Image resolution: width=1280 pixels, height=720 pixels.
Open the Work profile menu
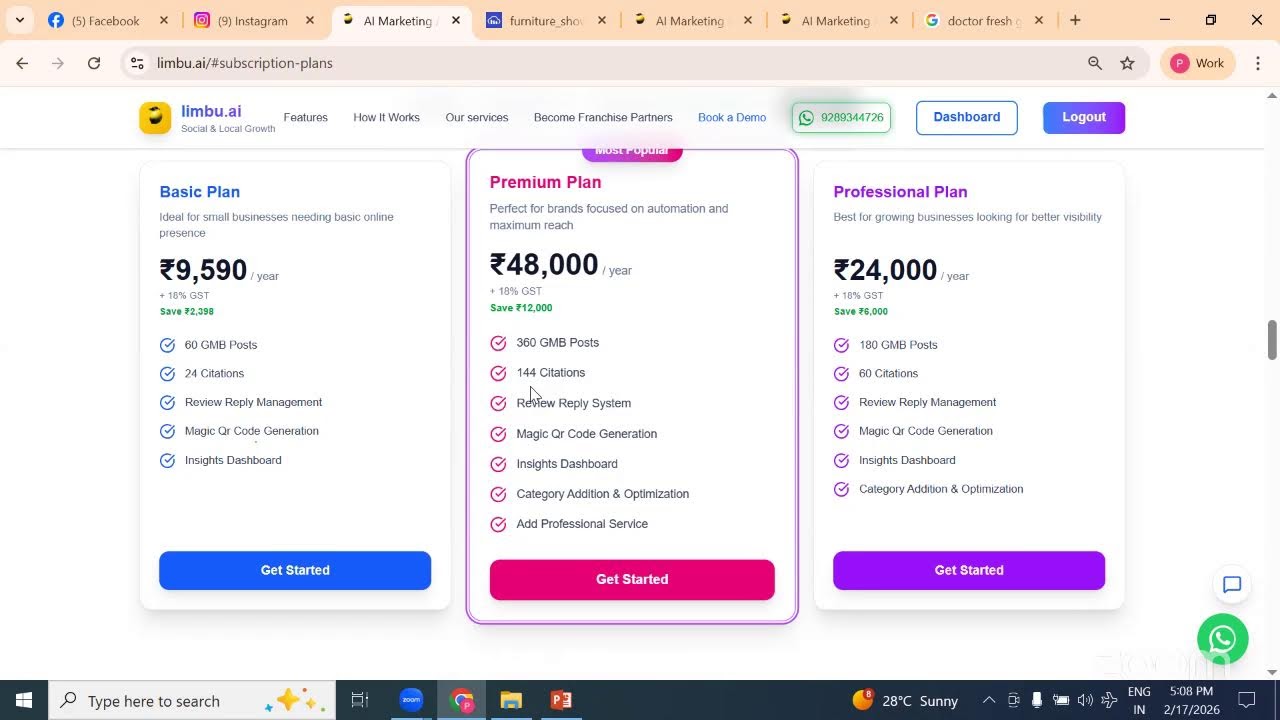pyautogui.click(x=1198, y=63)
